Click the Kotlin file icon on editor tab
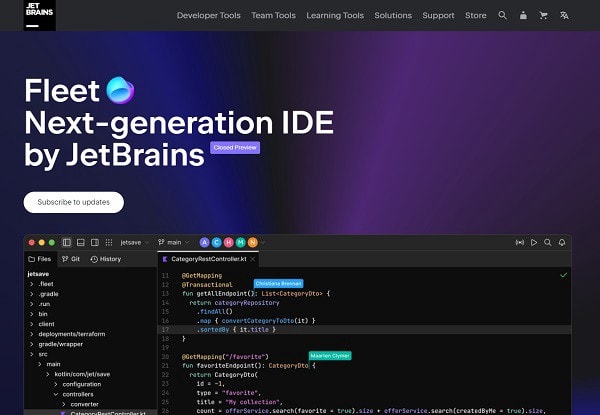Image resolution: width=600 pixels, height=415 pixels. [165, 259]
